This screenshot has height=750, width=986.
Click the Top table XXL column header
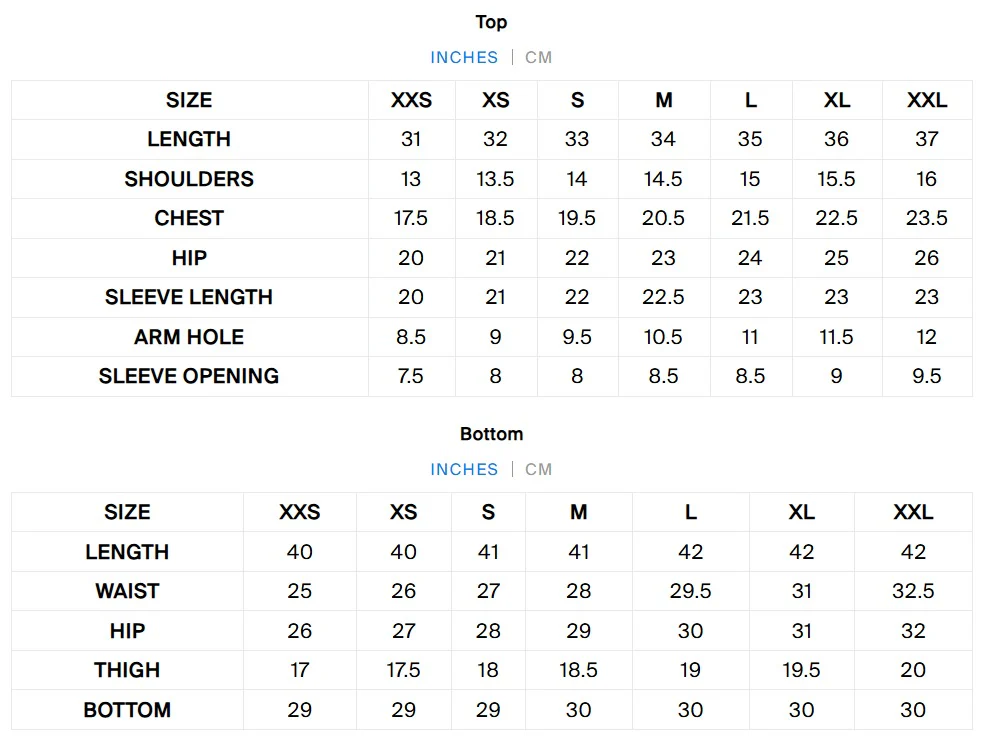(x=926, y=100)
